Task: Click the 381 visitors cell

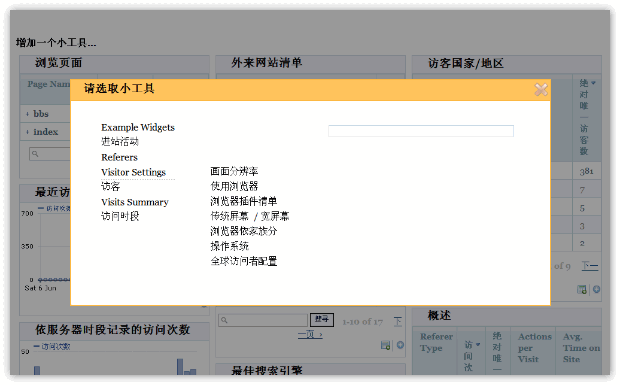Action: [586, 172]
